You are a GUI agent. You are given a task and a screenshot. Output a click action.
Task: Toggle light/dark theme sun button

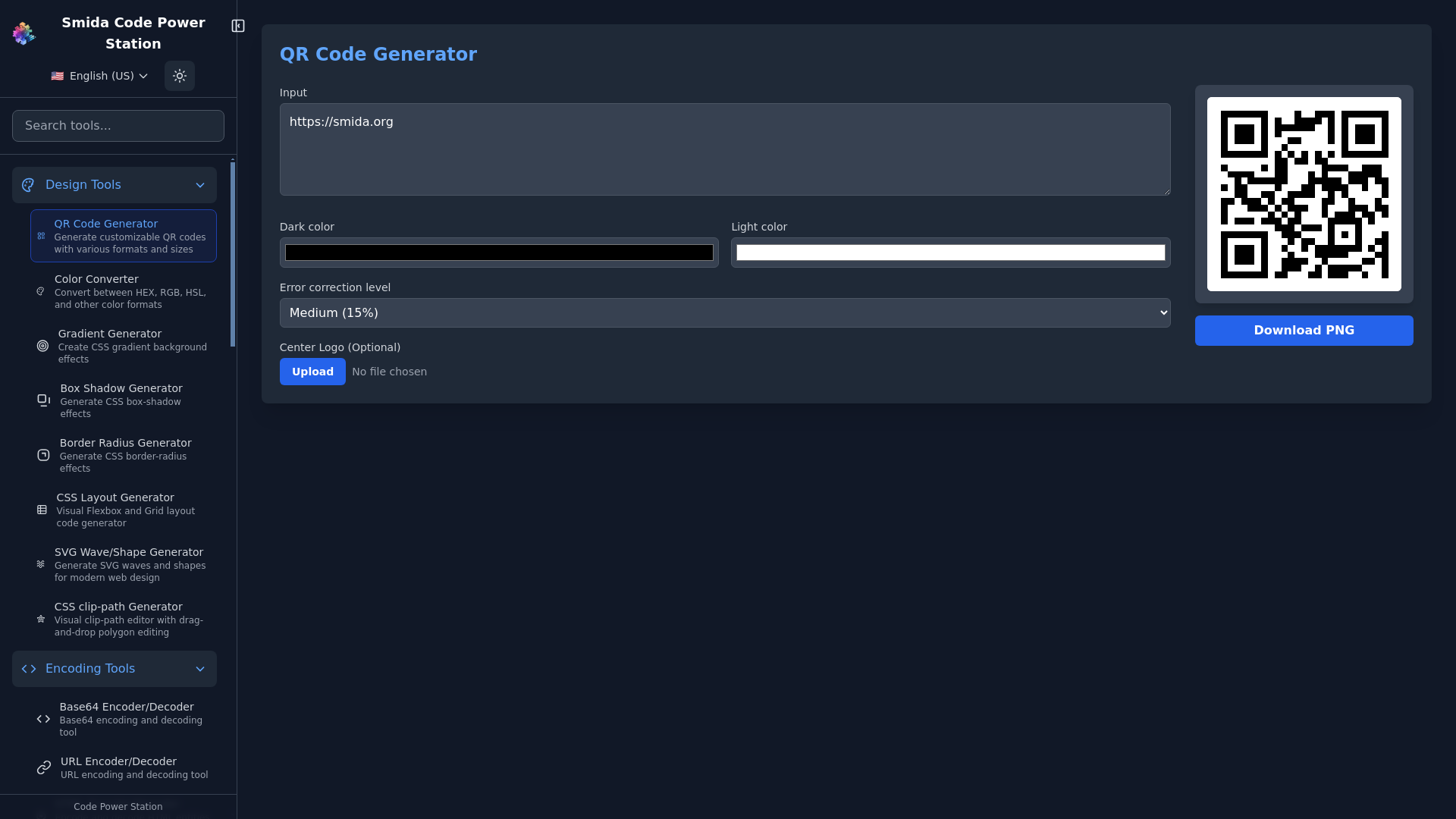tap(180, 76)
